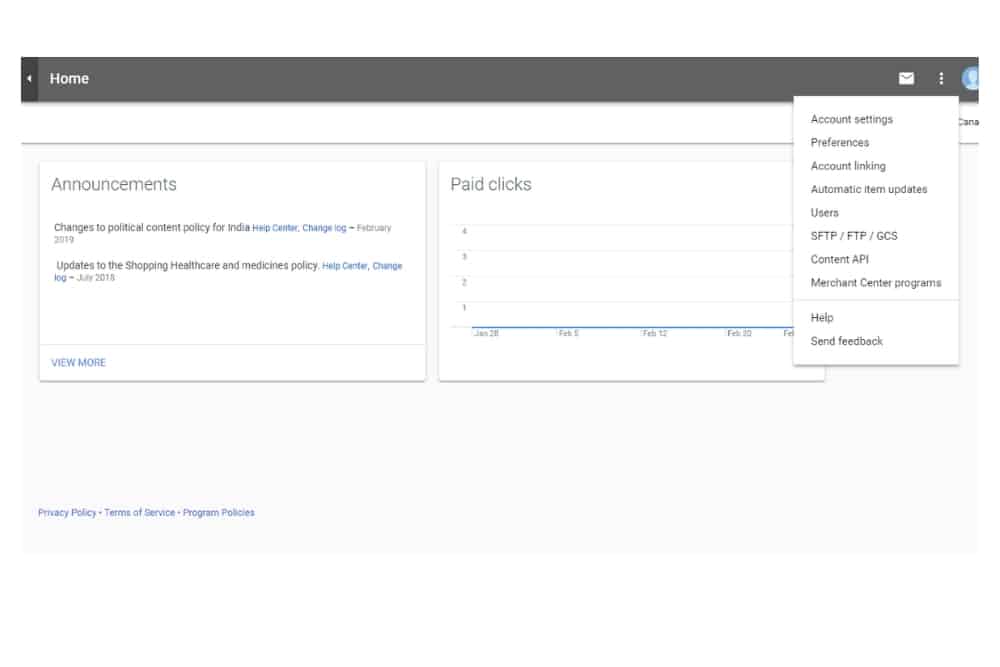
Task: Open Account linking
Action: (x=847, y=166)
